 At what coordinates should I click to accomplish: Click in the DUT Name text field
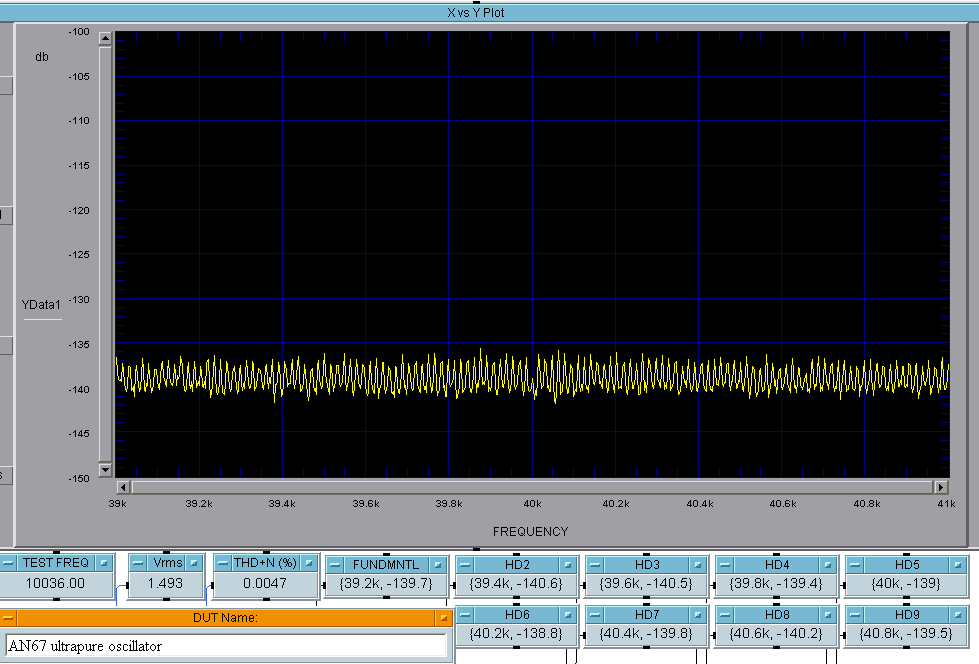(x=226, y=646)
